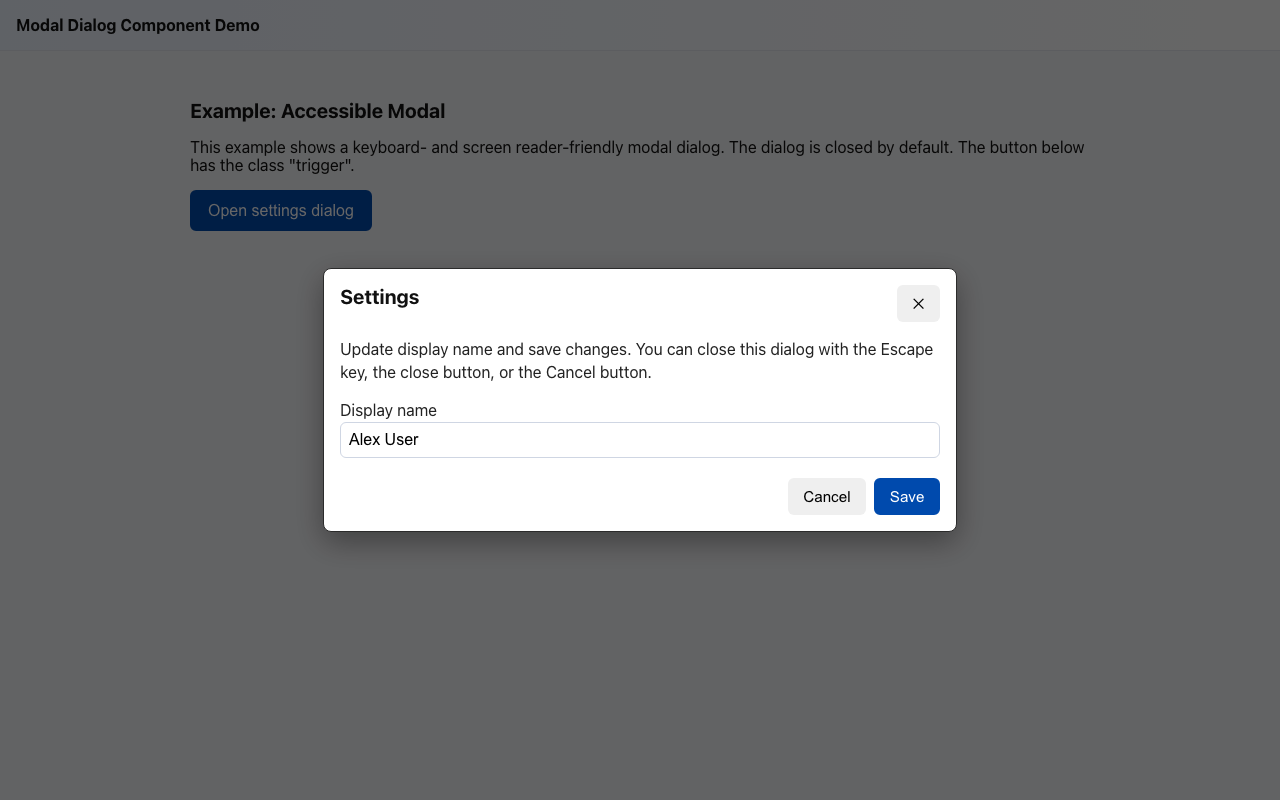The height and width of the screenshot is (800, 1280).
Task: Click the Save action in the dialog footer
Action: click(x=906, y=496)
